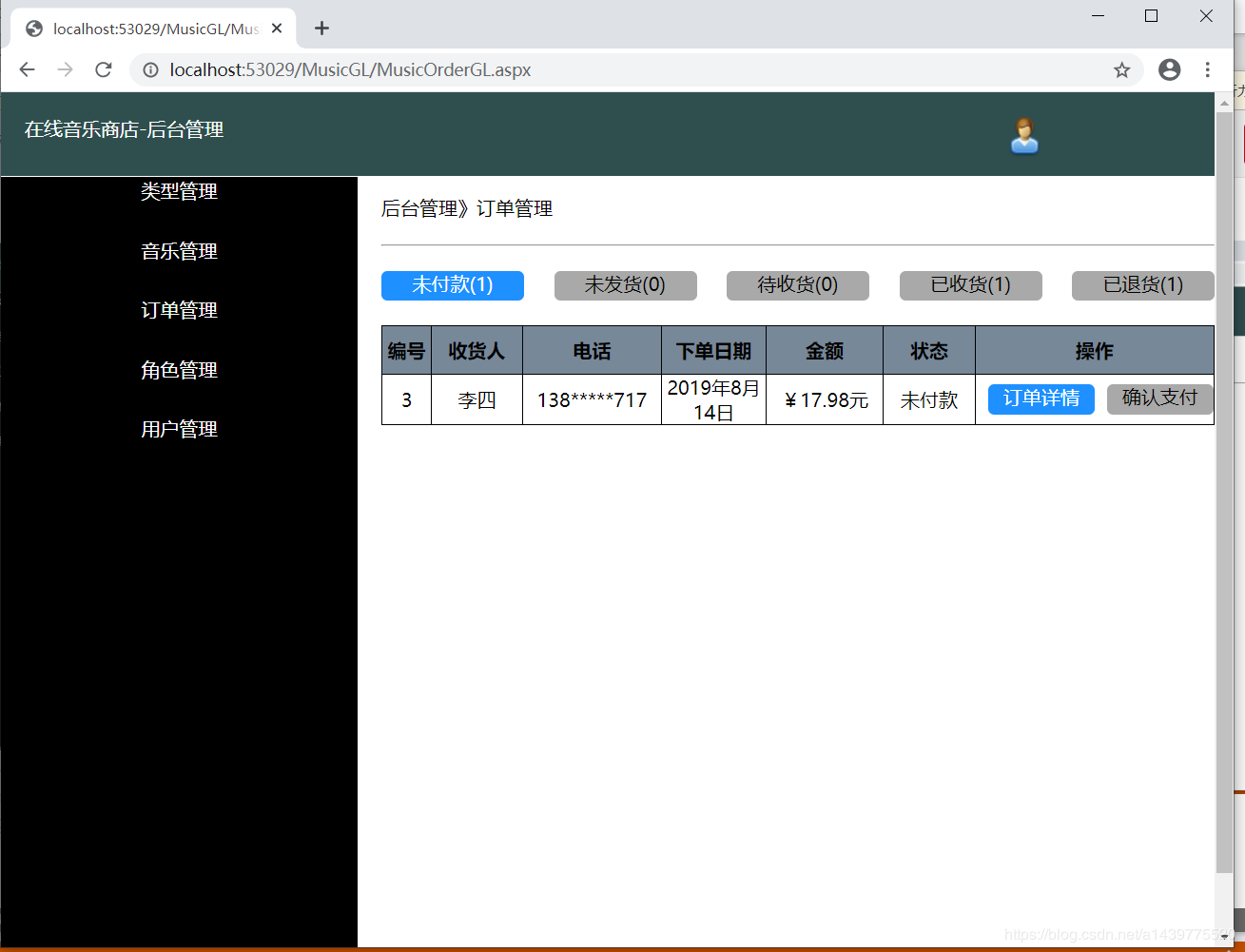Image resolution: width=1245 pixels, height=952 pixels.
Task: Click order number cell 3
Action: [x=406, y=399]
